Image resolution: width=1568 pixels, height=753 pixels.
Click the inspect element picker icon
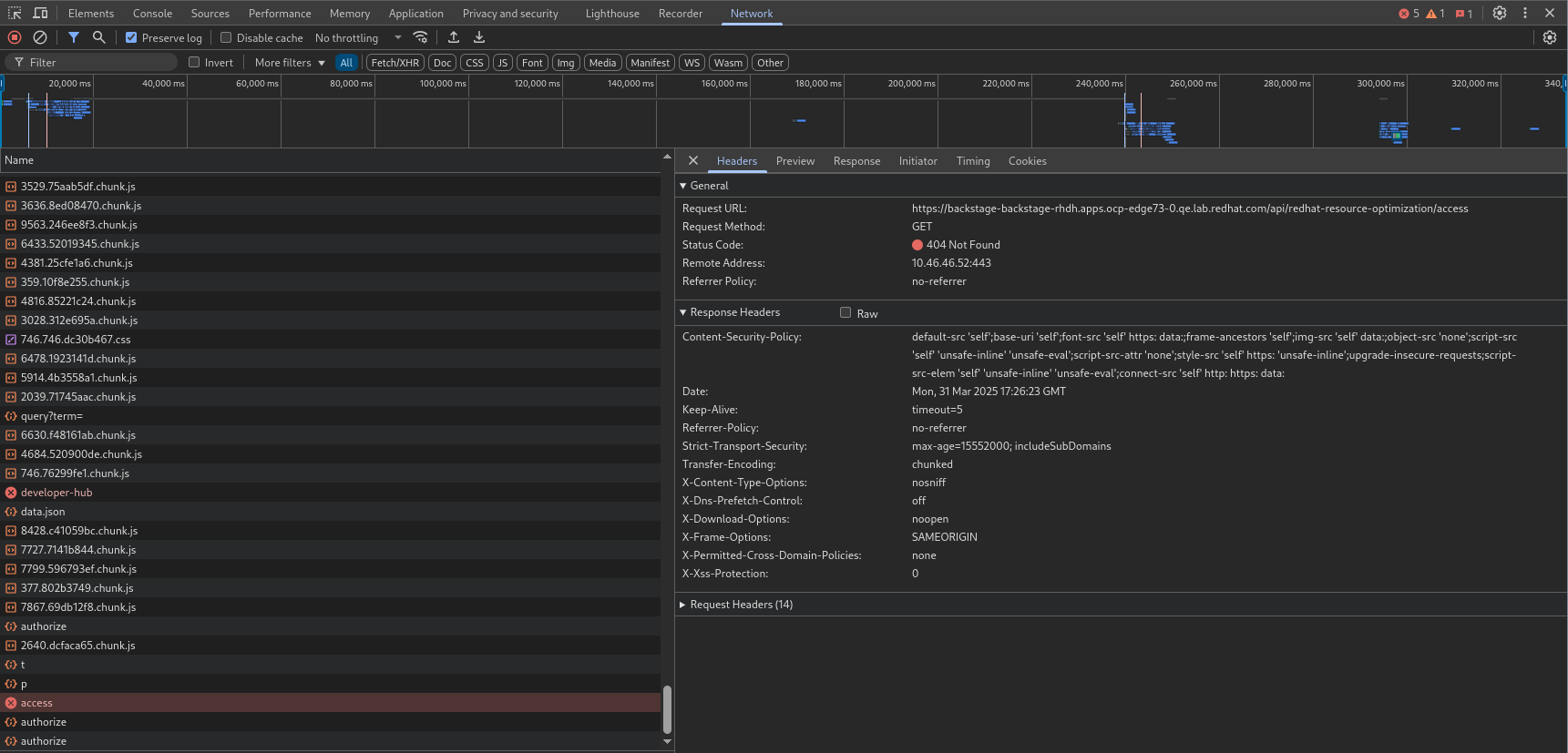point(15,13)
